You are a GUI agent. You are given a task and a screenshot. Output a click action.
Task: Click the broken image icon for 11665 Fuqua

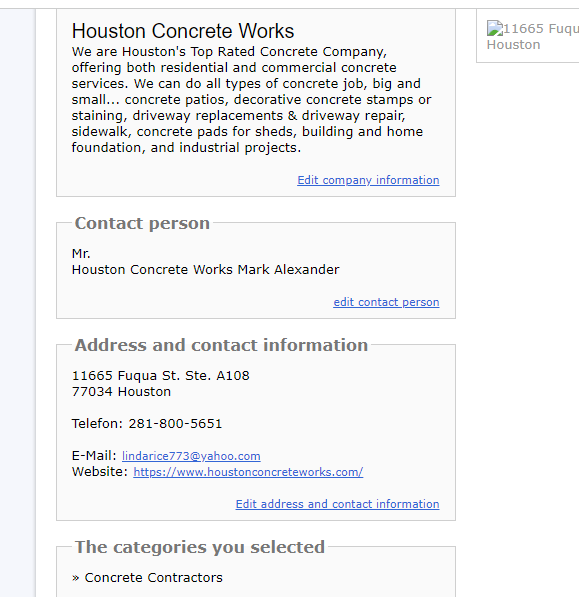[x=495, y=29]
